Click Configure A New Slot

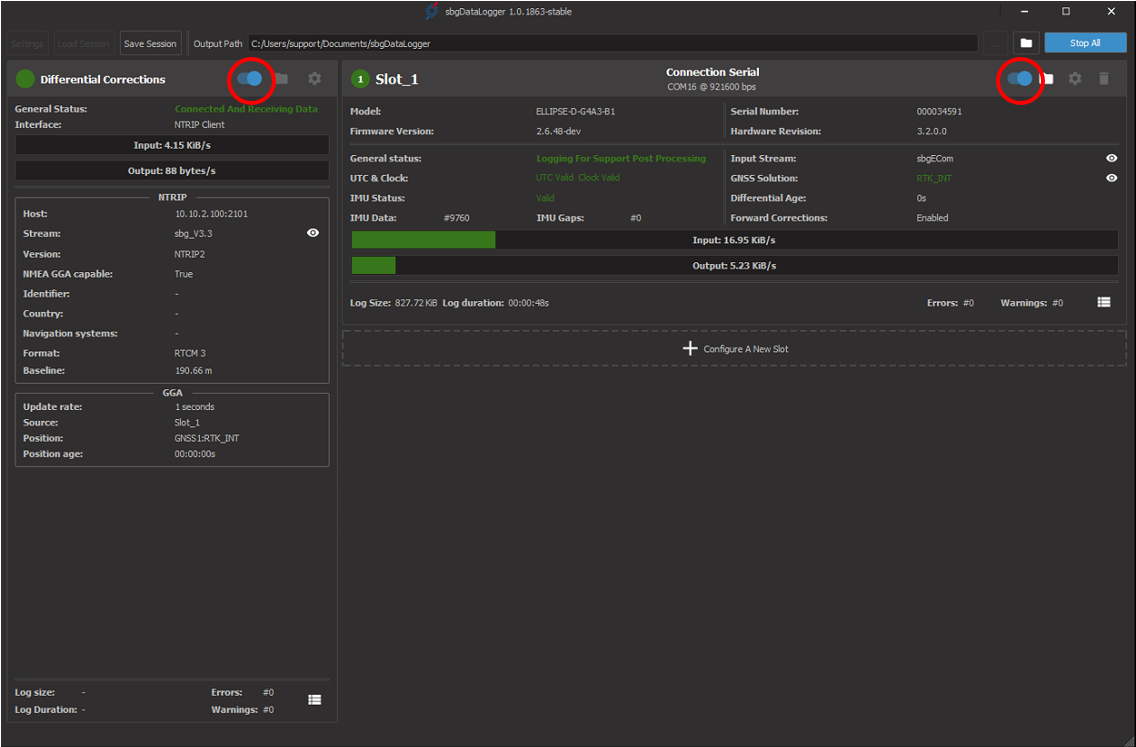pyautogui.click(x=745, y=348)
